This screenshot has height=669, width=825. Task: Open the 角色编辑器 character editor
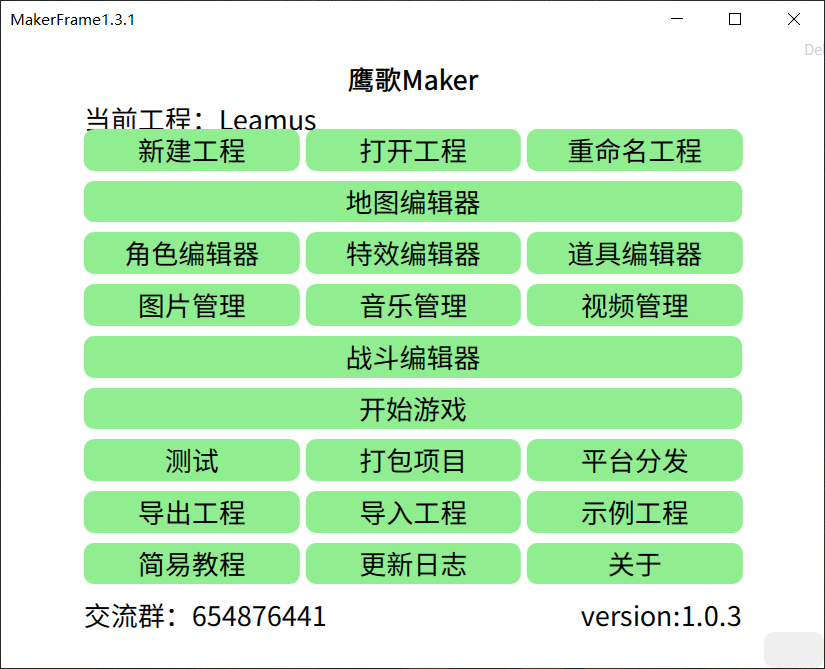(x=192, y=253)
